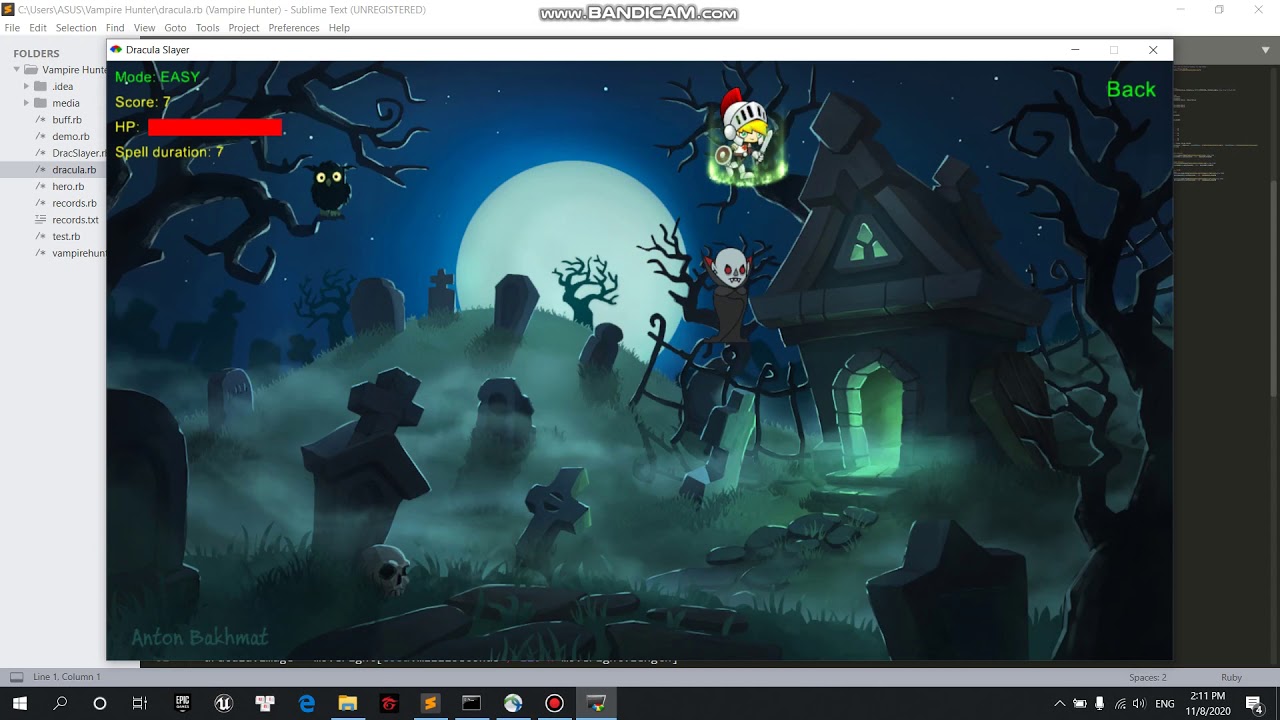The width and height of the screenshot is (1280, 720).
Task: Open records.txt in the sidebar
Action: [75, 220]
